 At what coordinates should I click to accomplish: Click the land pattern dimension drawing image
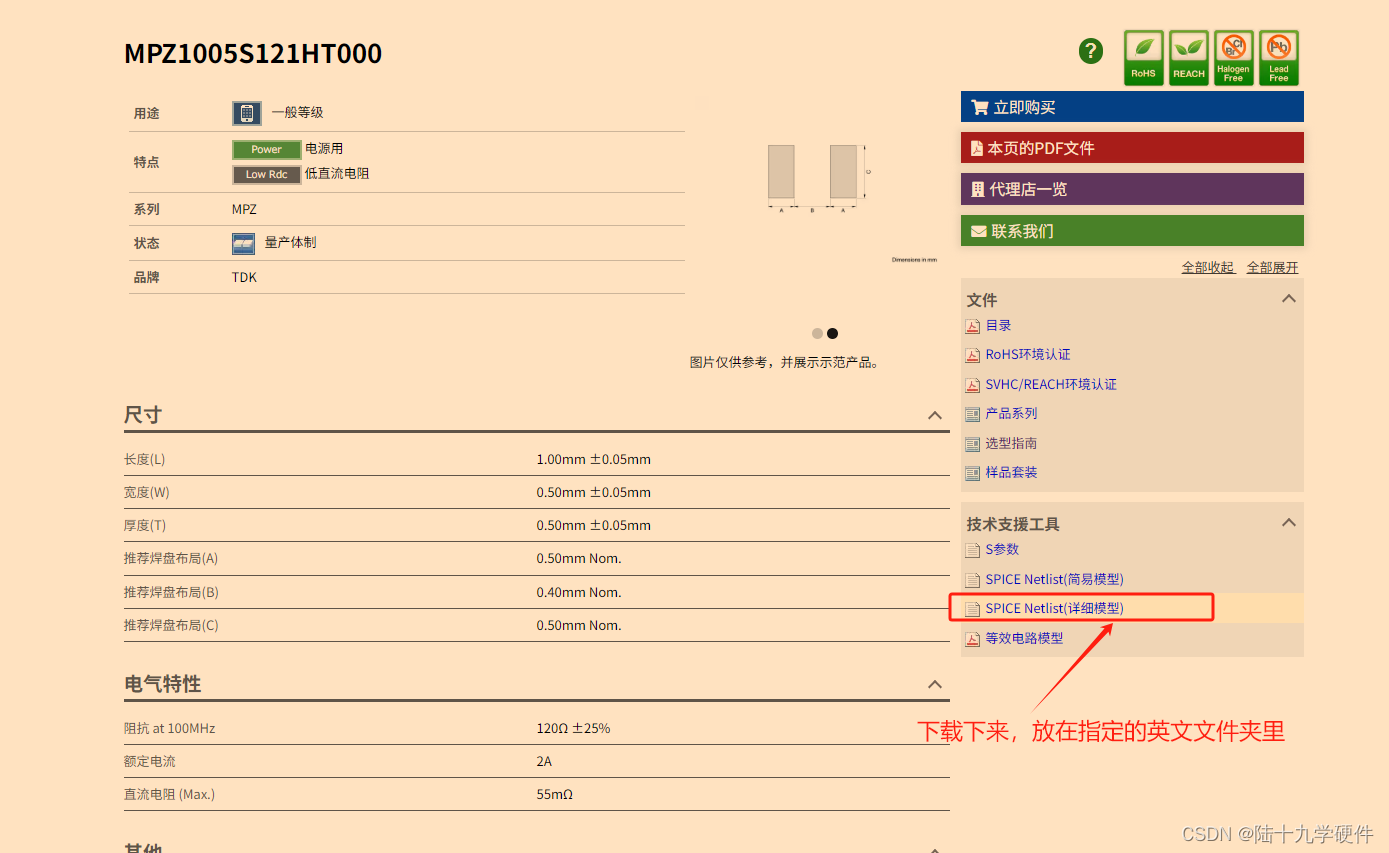pyautogui.click(x=820, y=178)
